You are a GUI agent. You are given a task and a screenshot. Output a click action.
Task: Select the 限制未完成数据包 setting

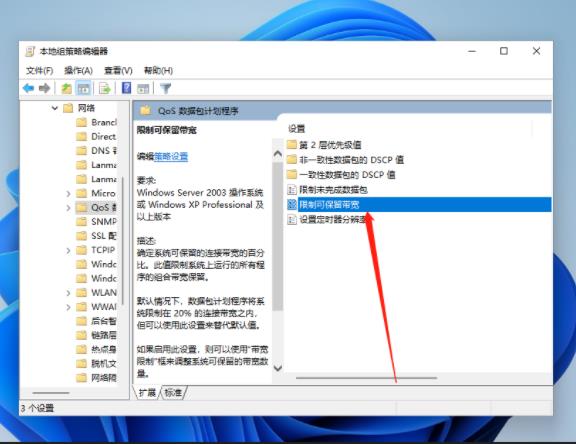click(x=327, y=189)
